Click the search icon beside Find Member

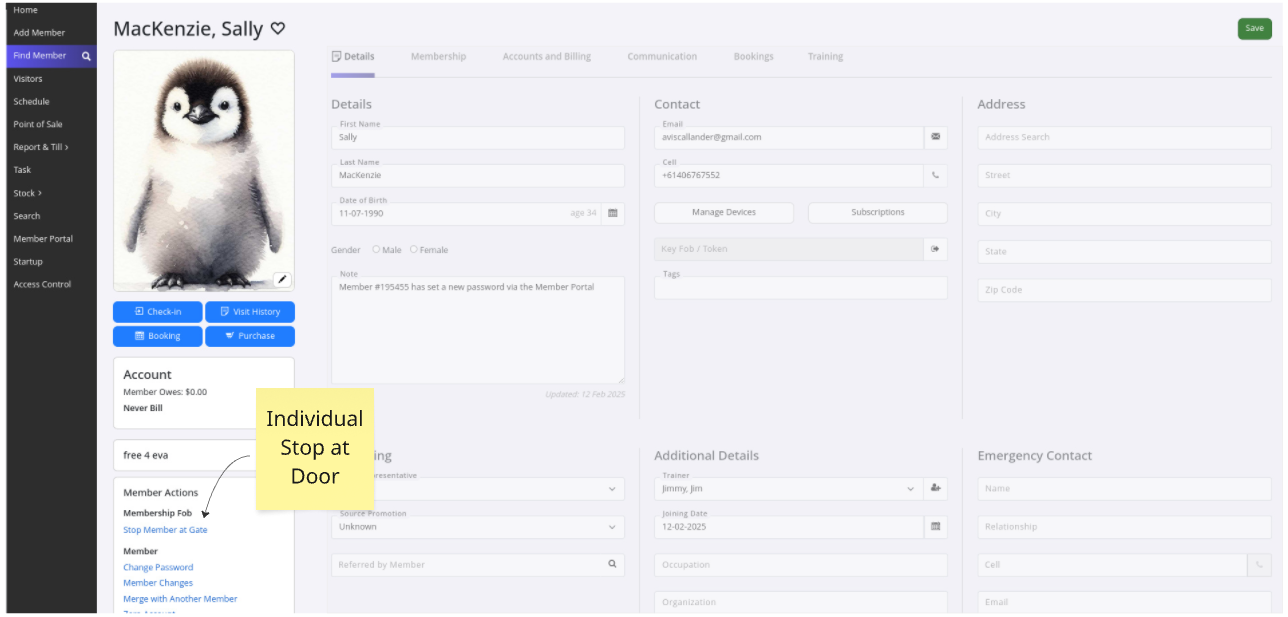pyautogui.click(x=86, y=56)
